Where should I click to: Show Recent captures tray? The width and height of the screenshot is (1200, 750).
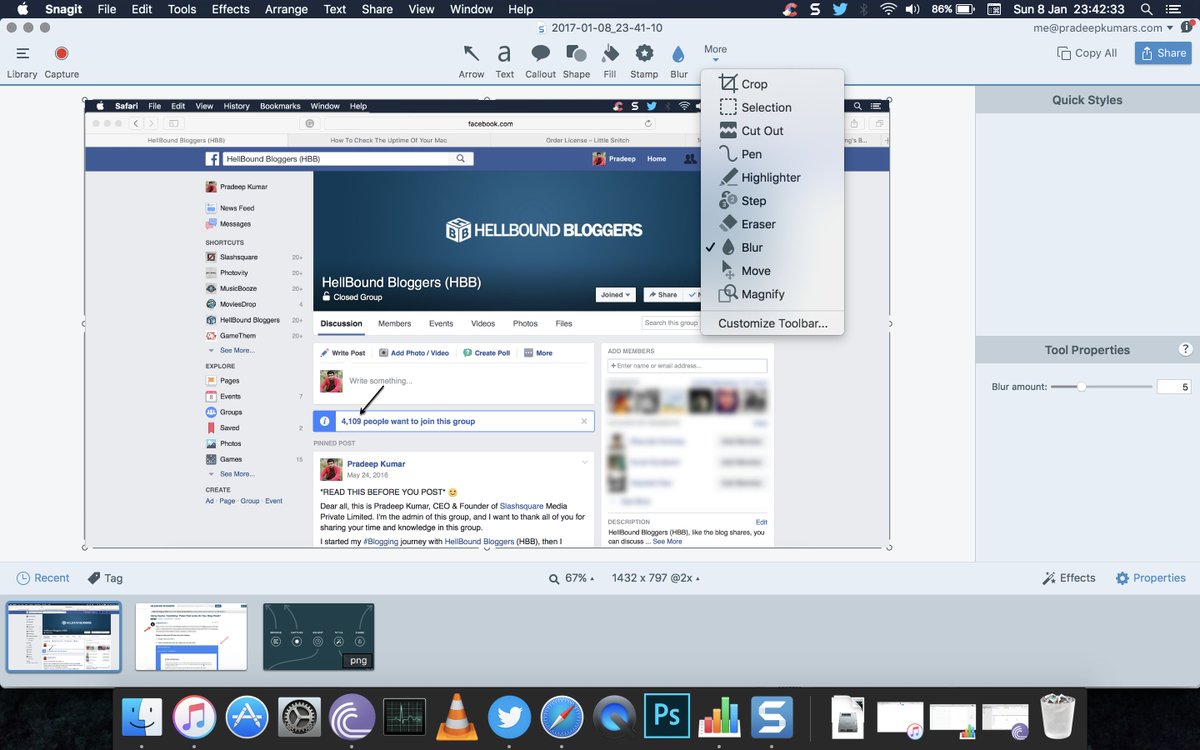(x=43, y=578)
